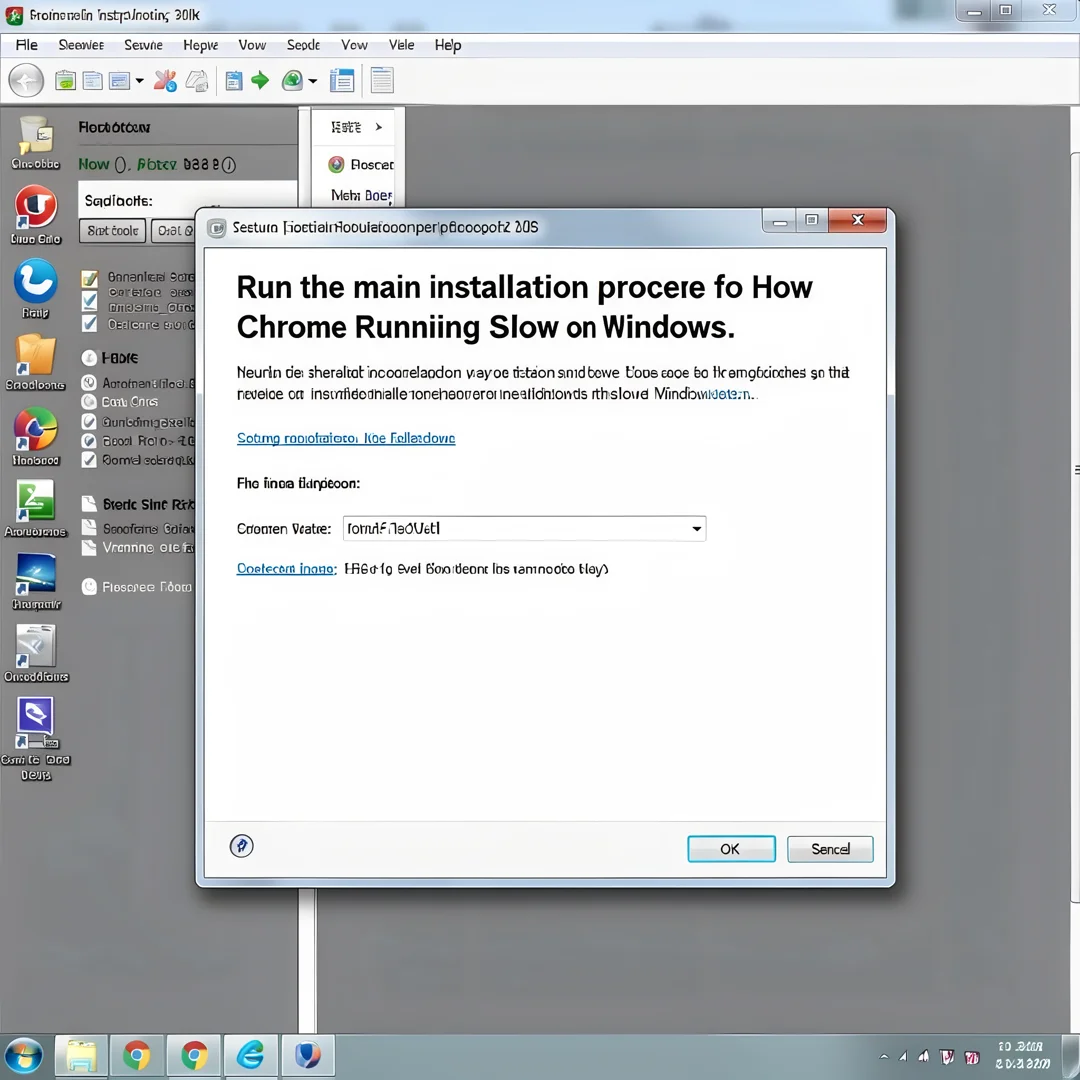Click the Vrennne document item
1080x1080 pixels.
point(138,548)
